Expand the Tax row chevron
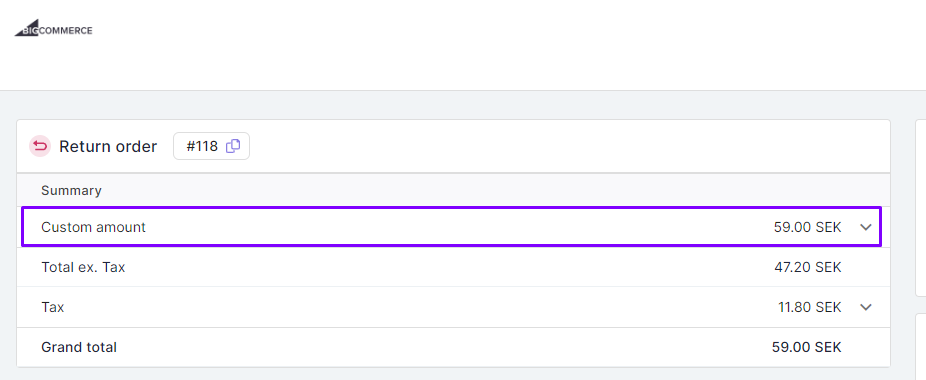This screenshot has width=926, height=380. pyautogui.click(x=866, y=307)
